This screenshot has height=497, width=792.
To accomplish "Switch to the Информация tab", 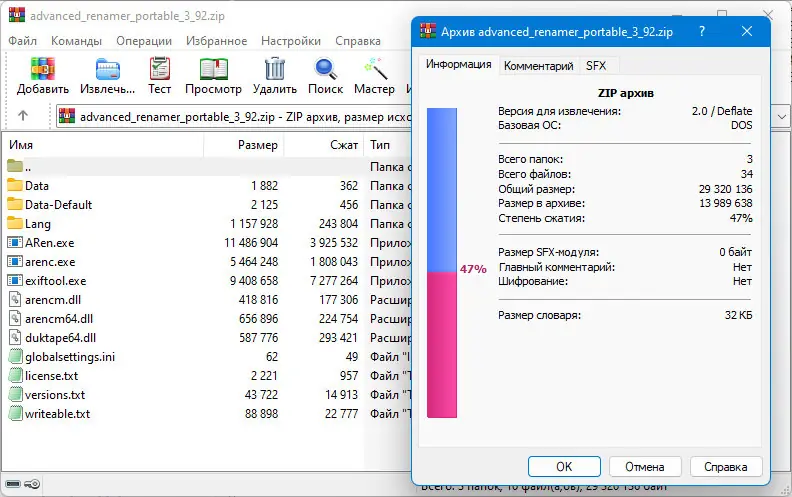I will coord(459,65).
